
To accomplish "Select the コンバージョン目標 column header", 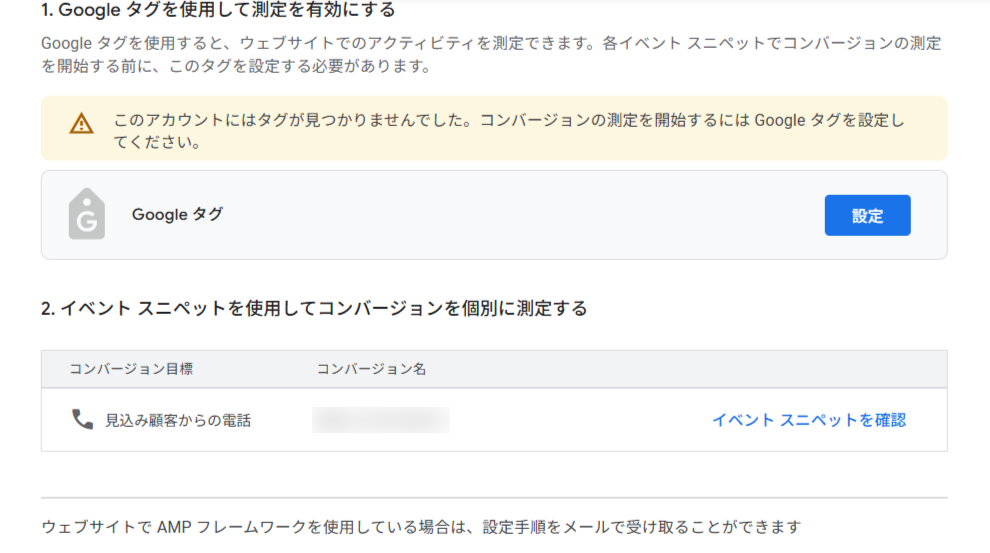I will [131, 369].
